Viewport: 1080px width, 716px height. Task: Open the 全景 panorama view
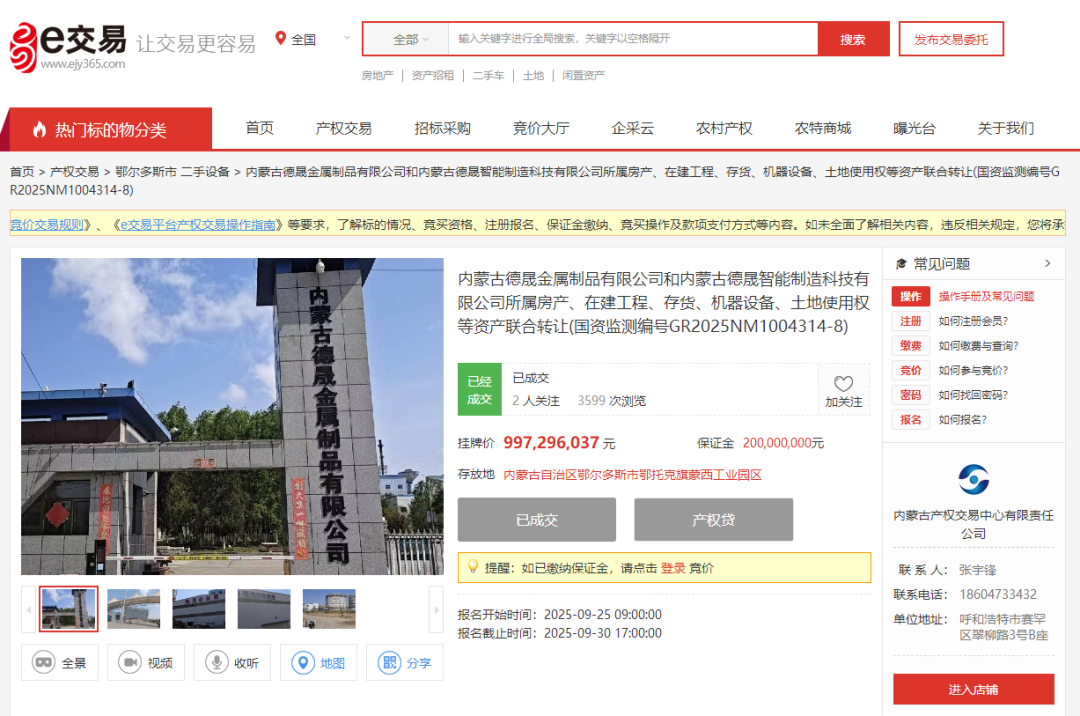[x=59, y=662]
